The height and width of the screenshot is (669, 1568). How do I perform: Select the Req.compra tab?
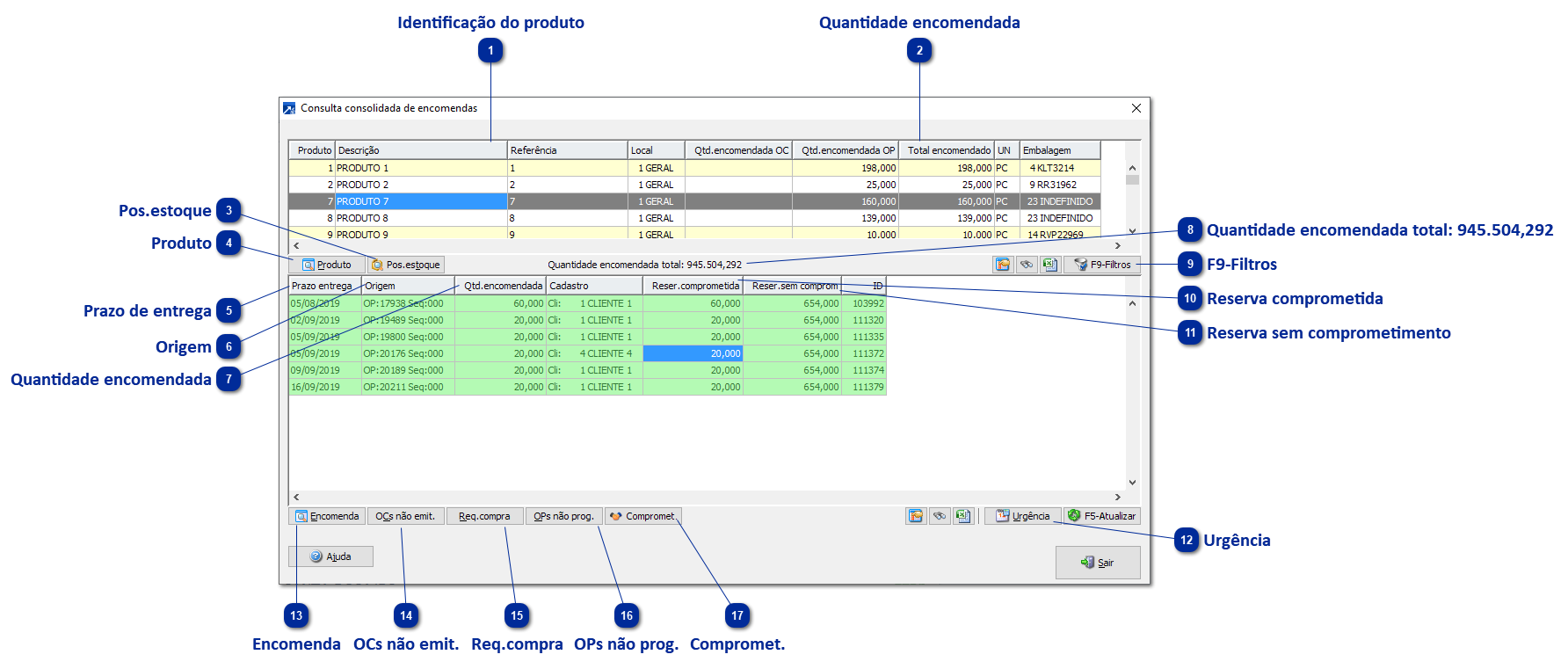(x=484, y=516)
